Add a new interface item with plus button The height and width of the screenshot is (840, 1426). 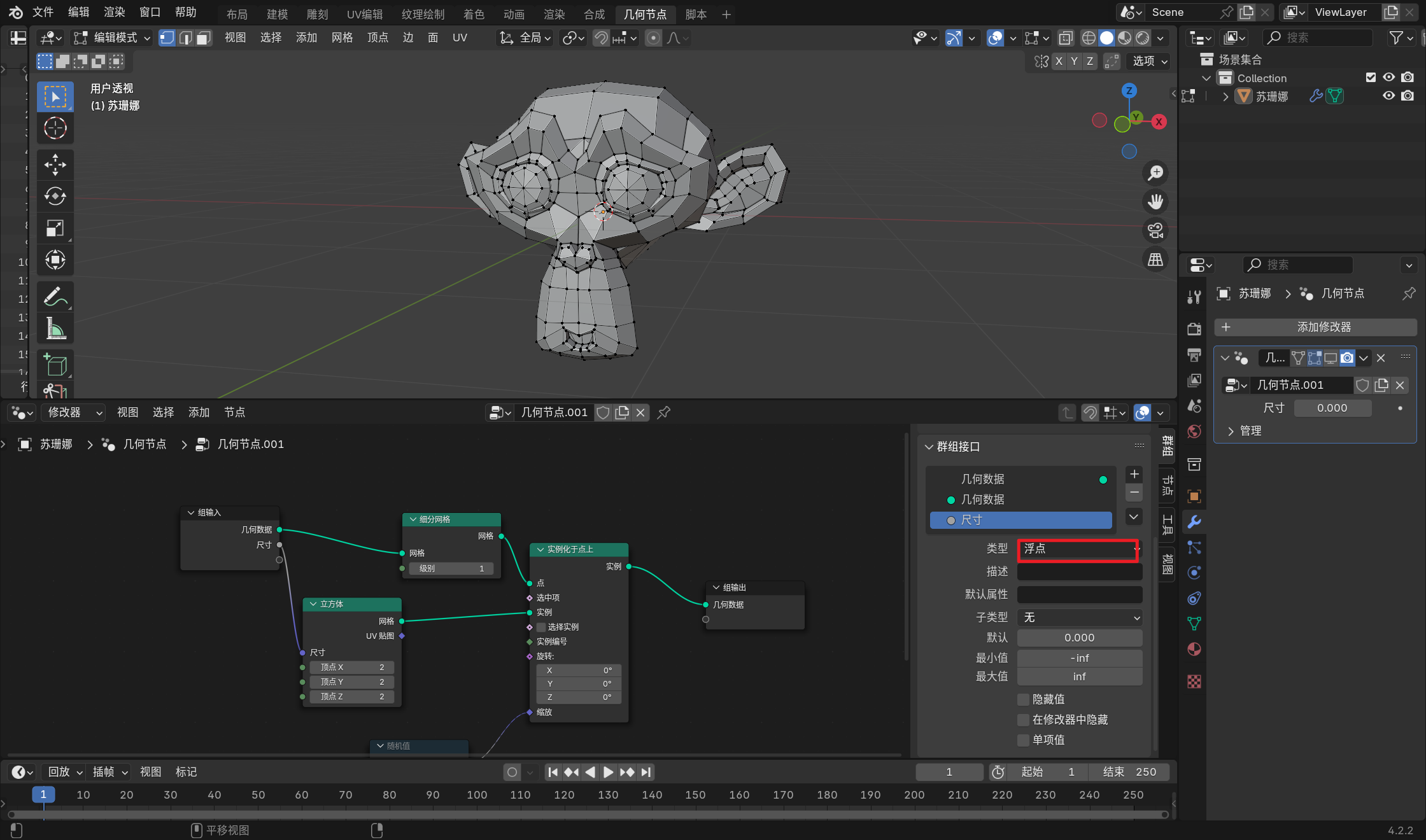[1134, 474]
